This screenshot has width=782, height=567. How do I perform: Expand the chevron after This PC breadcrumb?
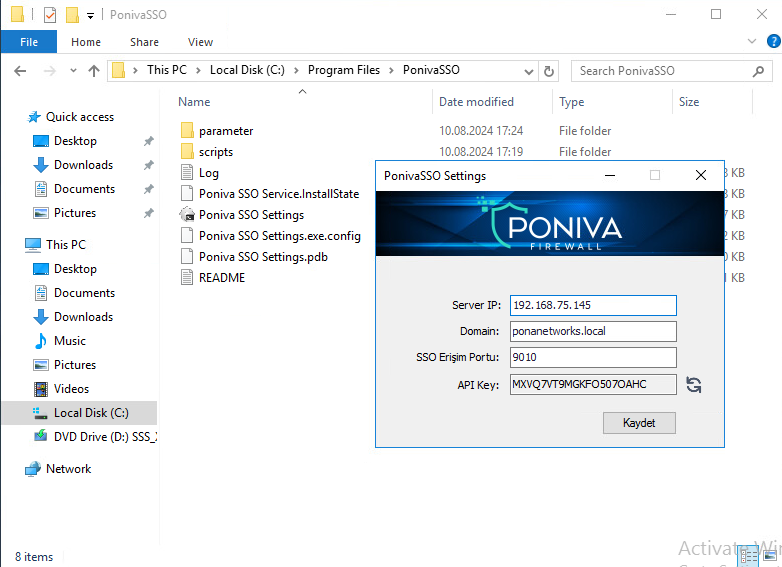pyautogui.click(x=198, y=70)
